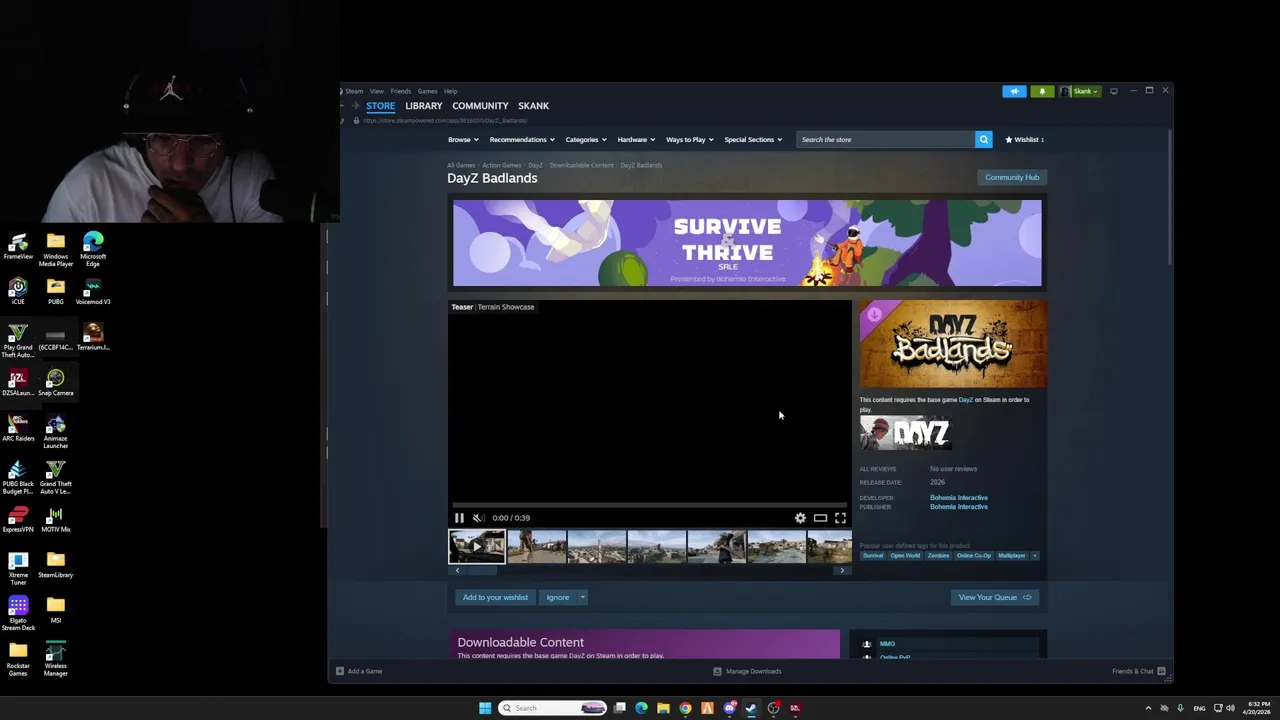Click Community Hub button
This screenshot has height=720, width=1280.
(x=1012, y=178)
